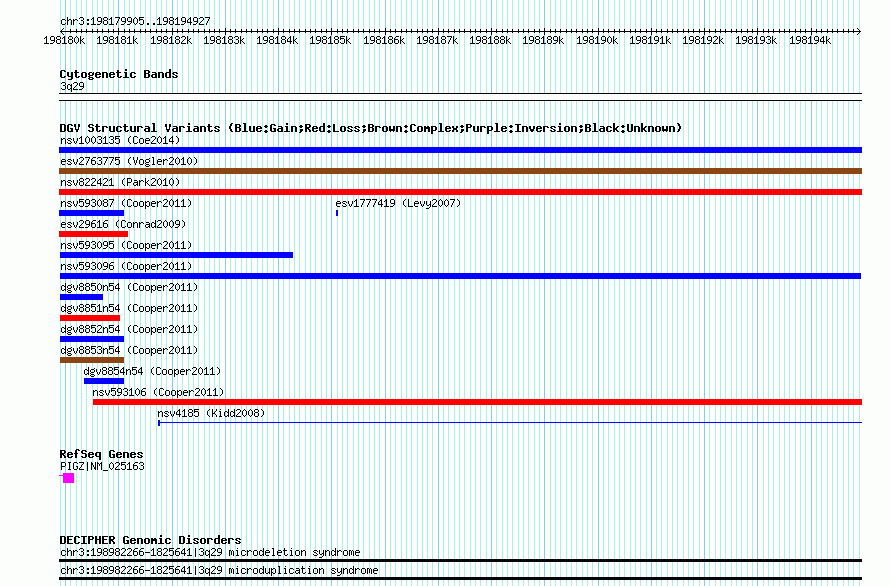Click the small esv1777419 (Levy2007) marker
The height and width of the screenshot is (586, 890).
click(337, 213)
